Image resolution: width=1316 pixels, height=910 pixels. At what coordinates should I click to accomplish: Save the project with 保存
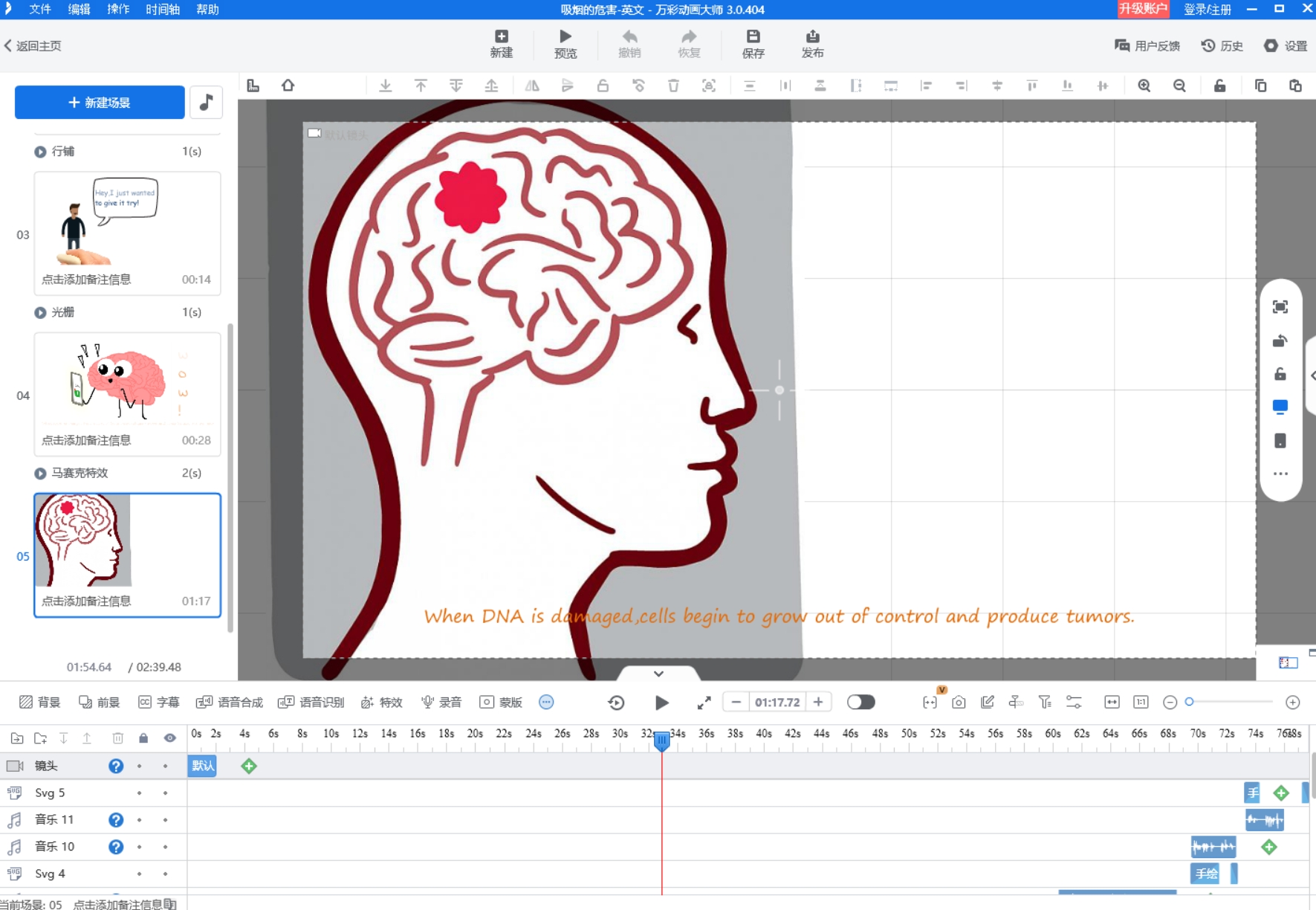coord(753,44)
